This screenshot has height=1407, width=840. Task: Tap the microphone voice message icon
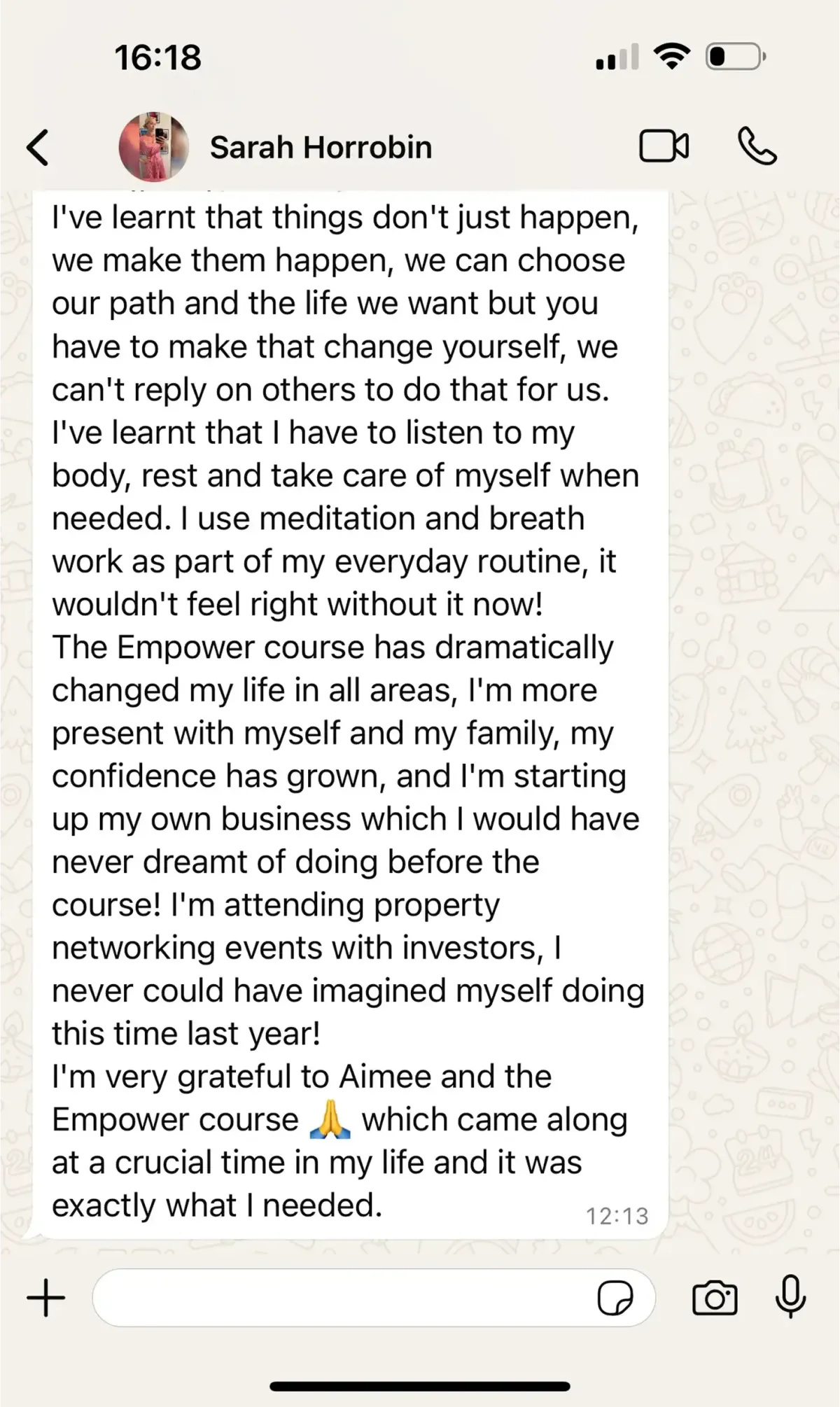791,1297
